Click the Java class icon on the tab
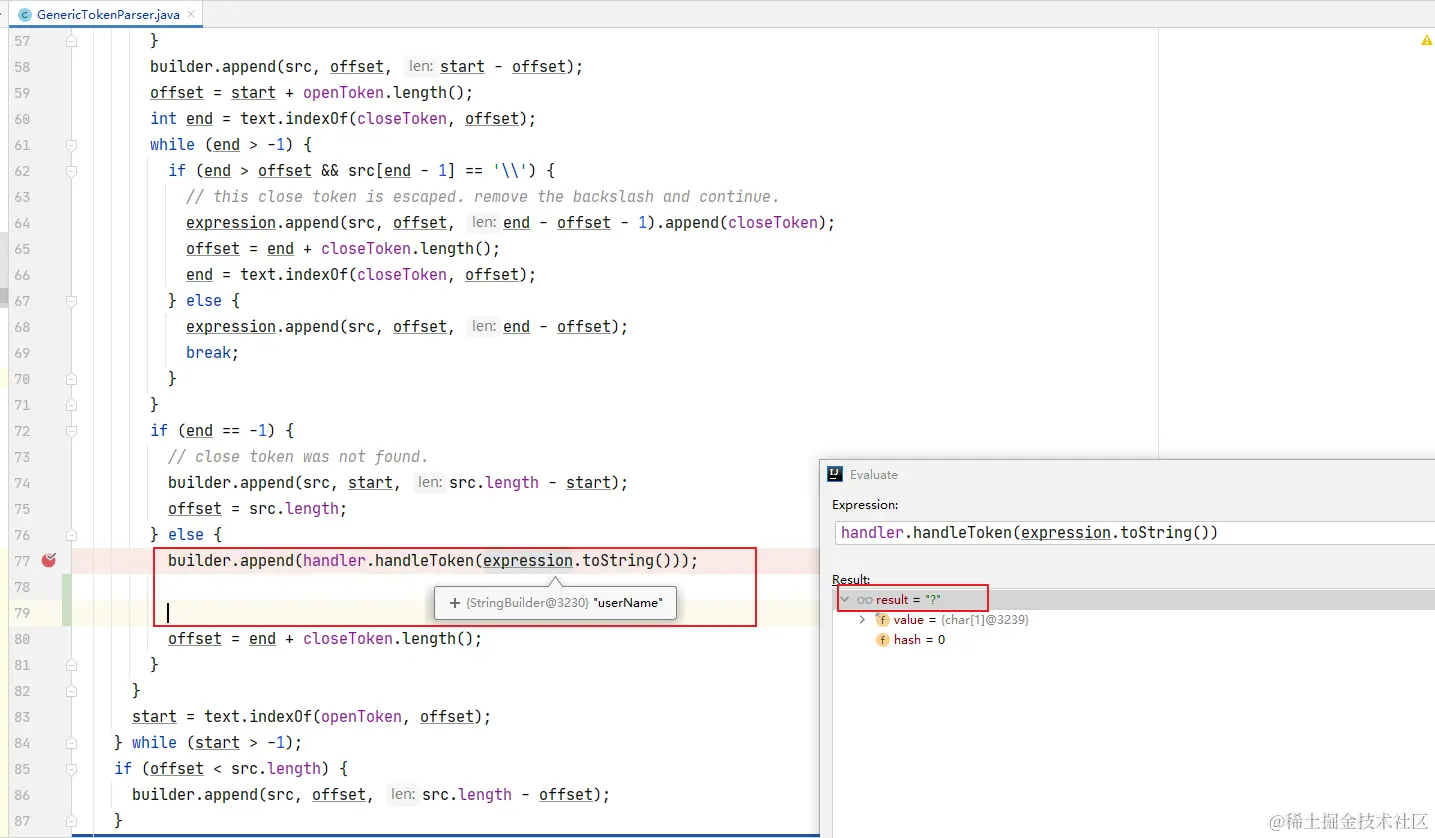Viewport: 1435px width, 838px height. pyautogui.click(x=25, y=15)
